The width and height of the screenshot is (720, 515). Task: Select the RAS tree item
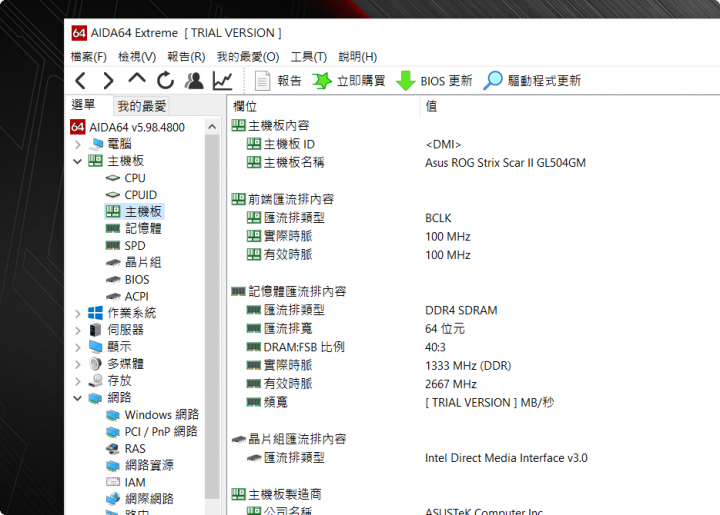(x=125, y=449)
